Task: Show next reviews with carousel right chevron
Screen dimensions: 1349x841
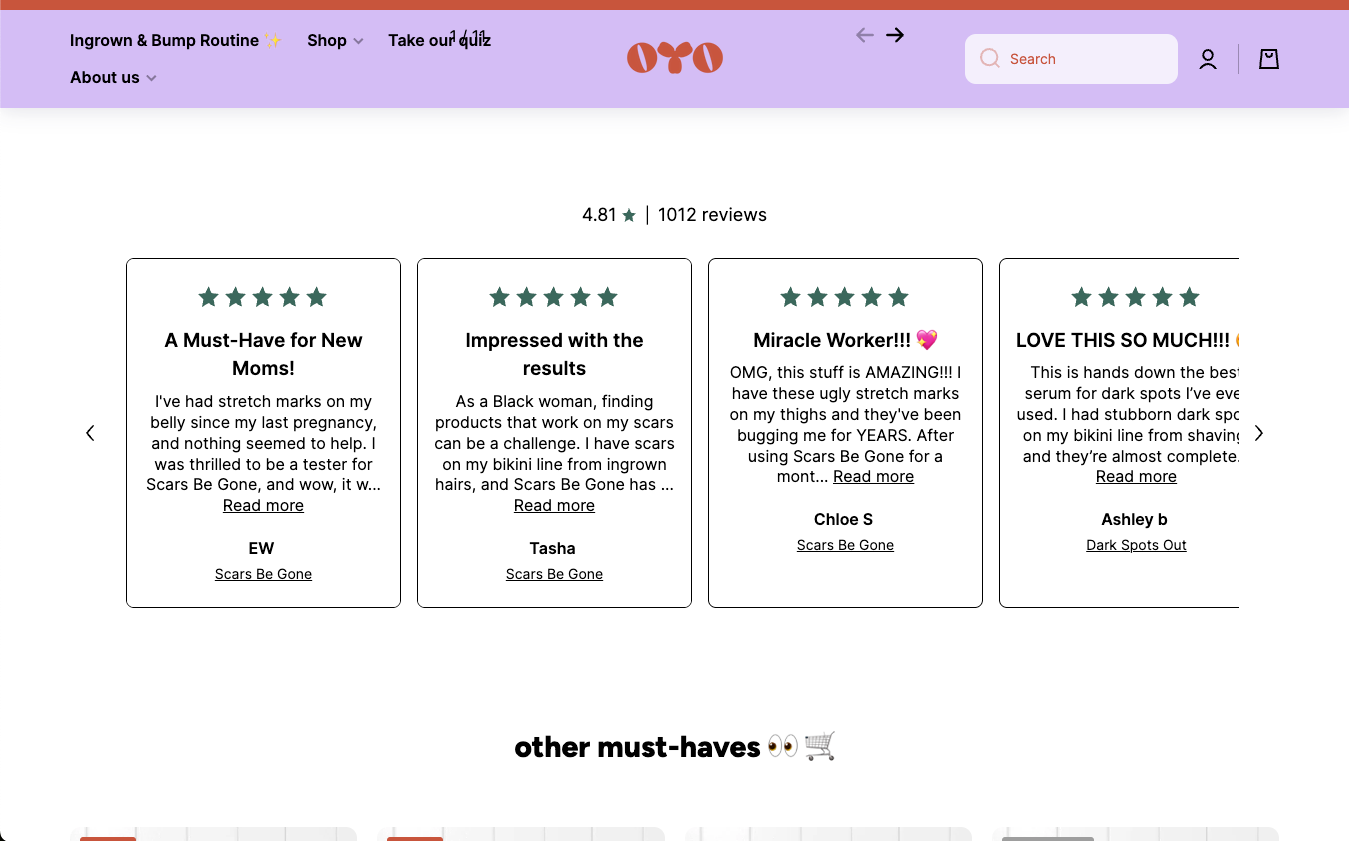Action: pos(1259,433)
